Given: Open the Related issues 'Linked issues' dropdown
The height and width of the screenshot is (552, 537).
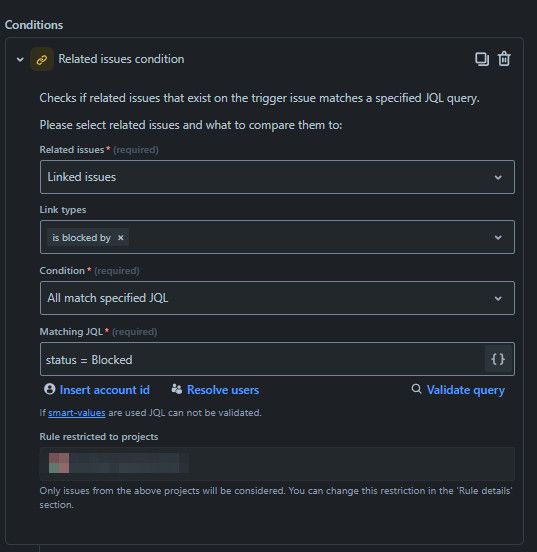Looking at the screenshot, I should [x=277, y=177].
